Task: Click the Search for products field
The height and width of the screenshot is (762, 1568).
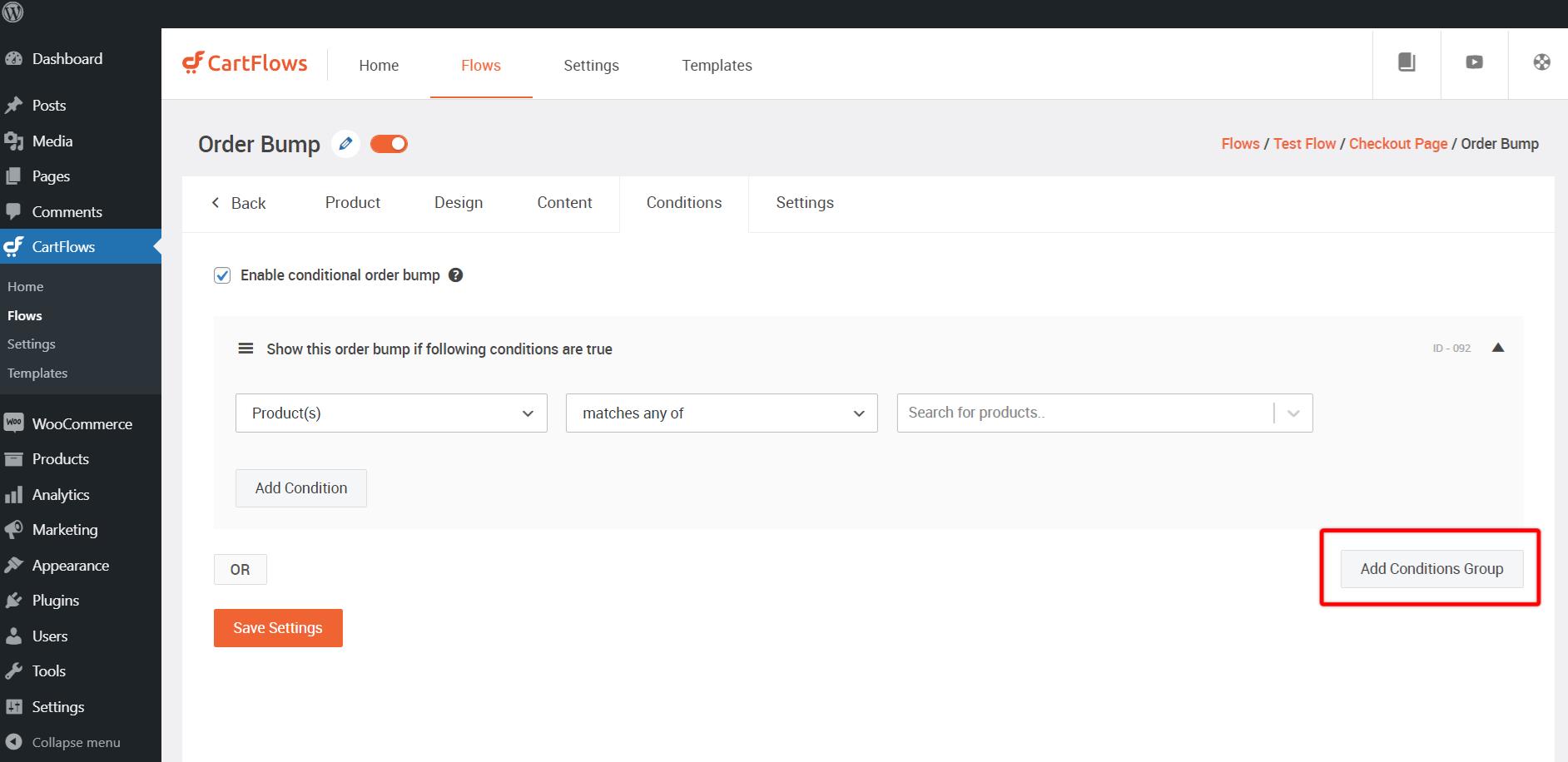Action: coord(1082,413)
